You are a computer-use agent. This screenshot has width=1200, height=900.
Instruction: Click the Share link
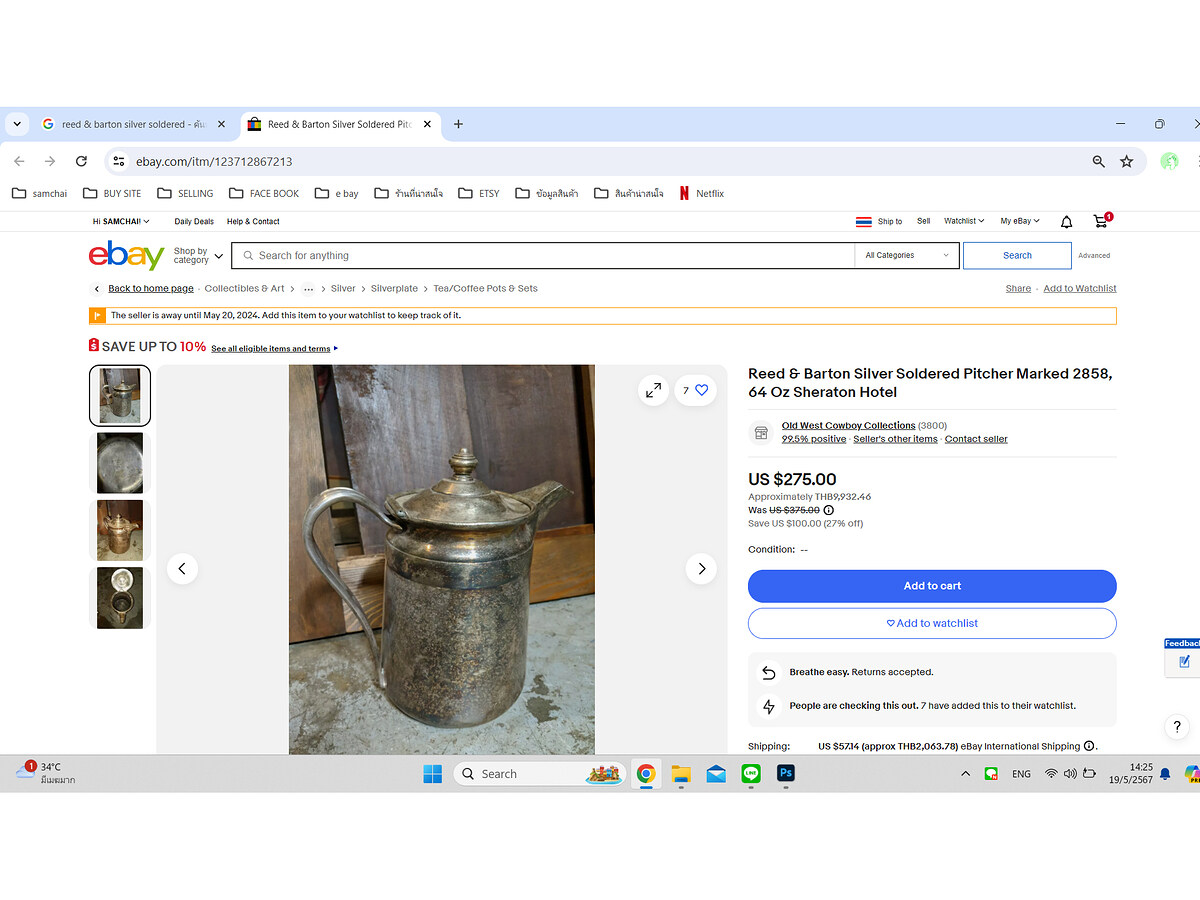click(x=1018, y=288)
